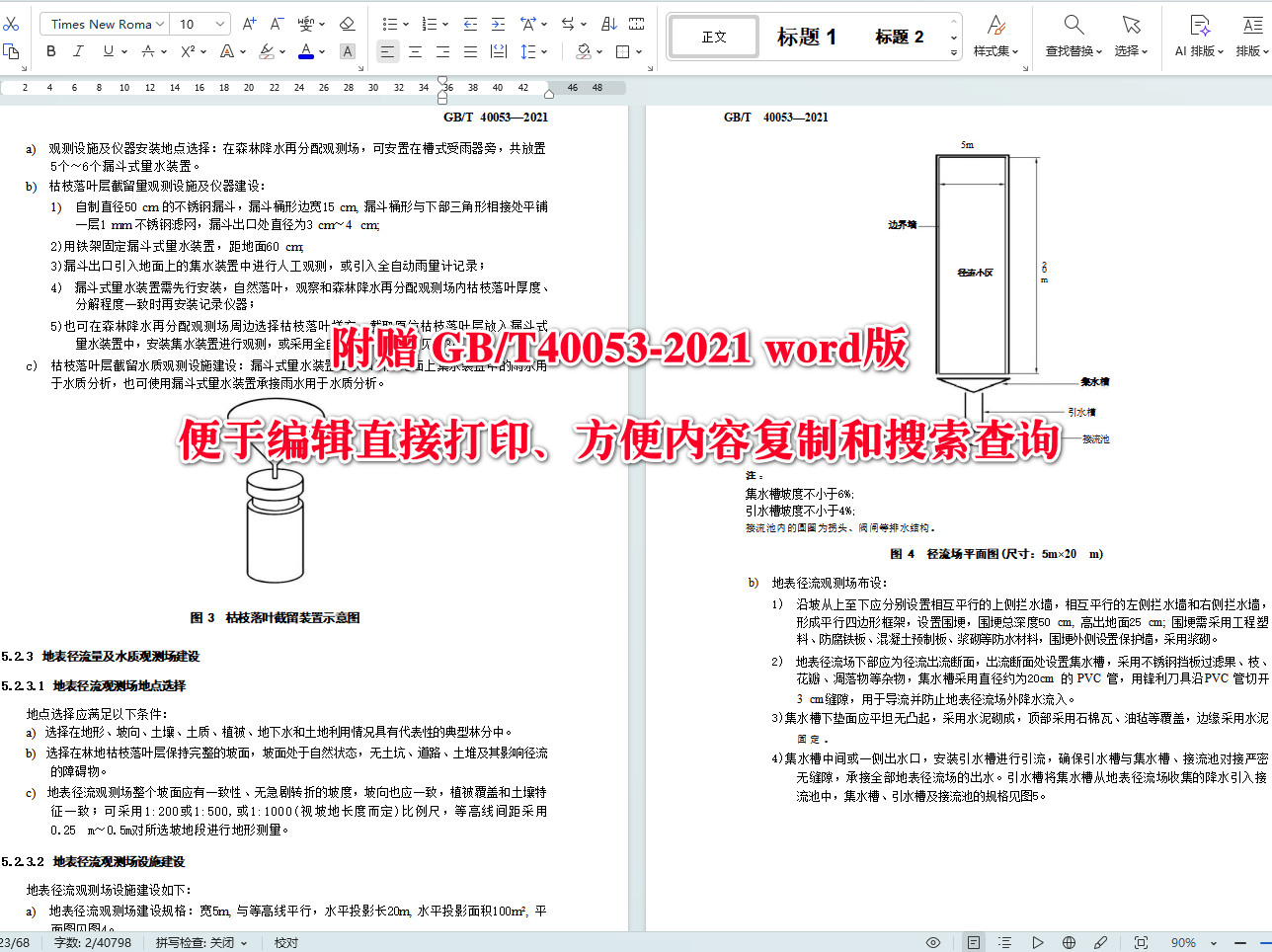Select the Format Painter tool

(12, 51)
